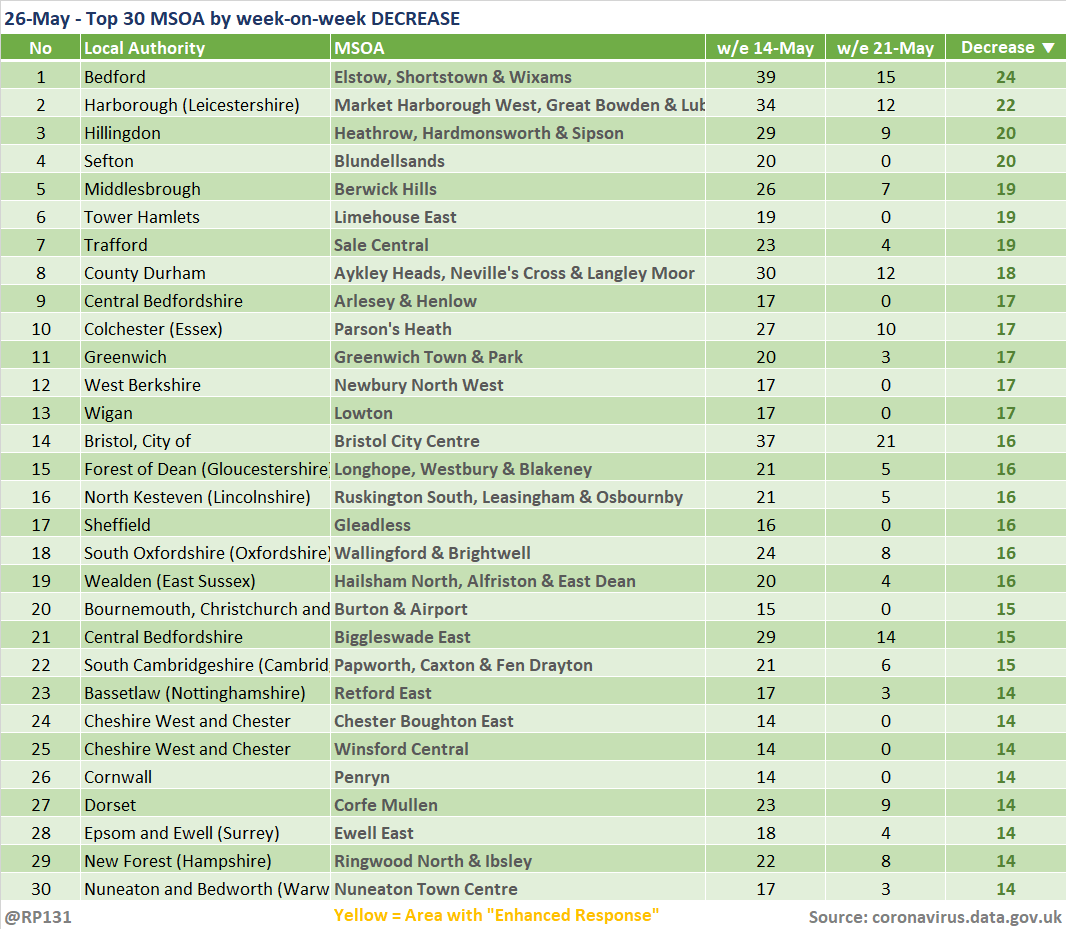Select the 'Hillingdon' cell
This screenshot has width=1066, height=929.
205,133
